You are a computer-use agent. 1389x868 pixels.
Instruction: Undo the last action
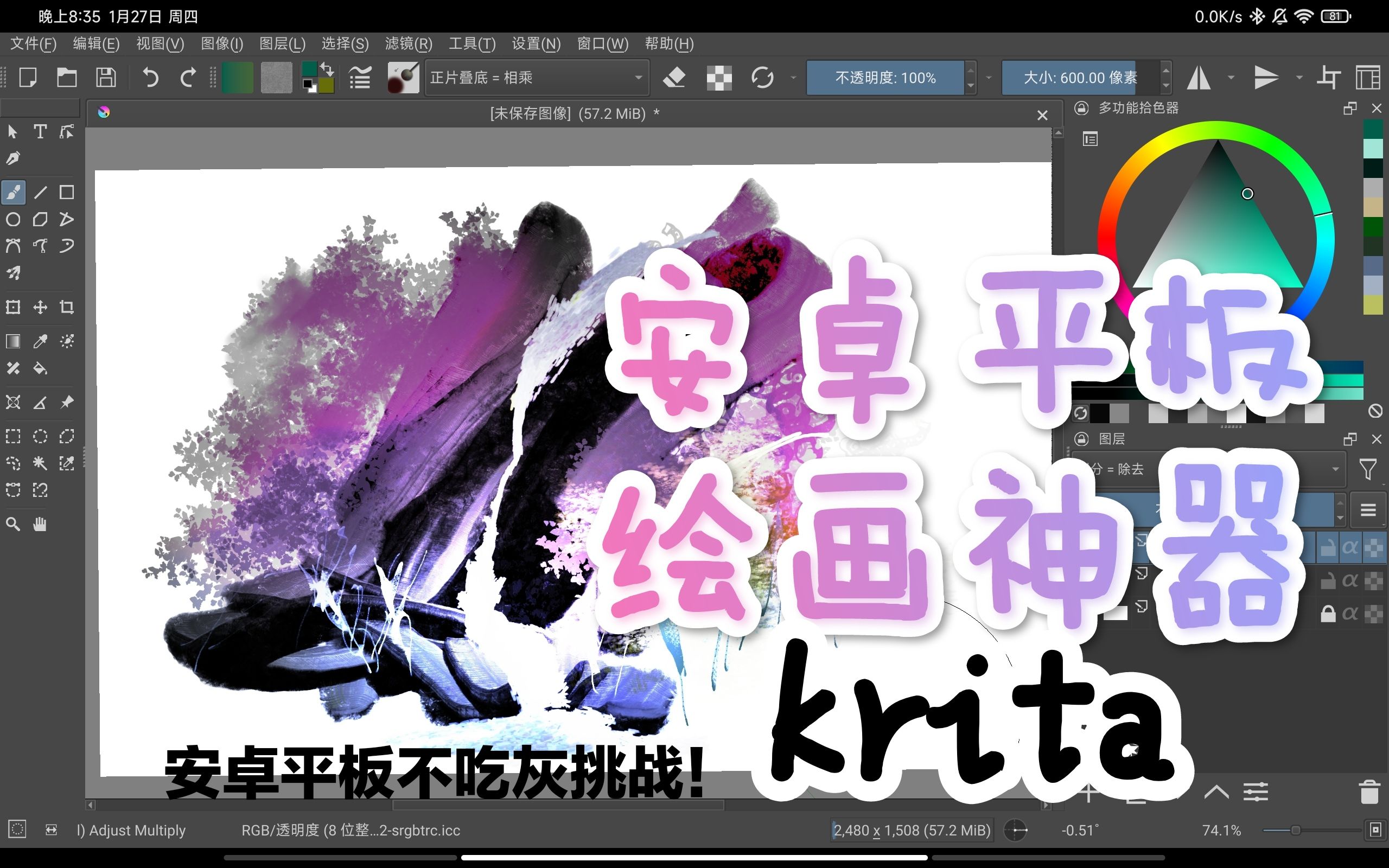click(x=150, y=77)
